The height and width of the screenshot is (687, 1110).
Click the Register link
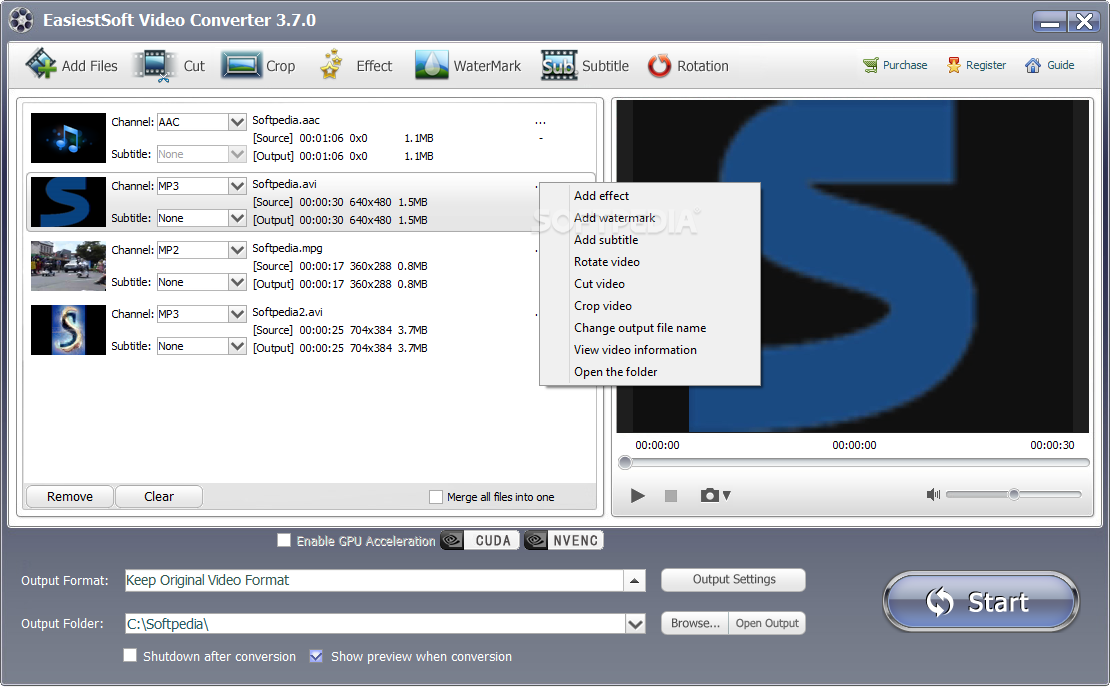976,65
